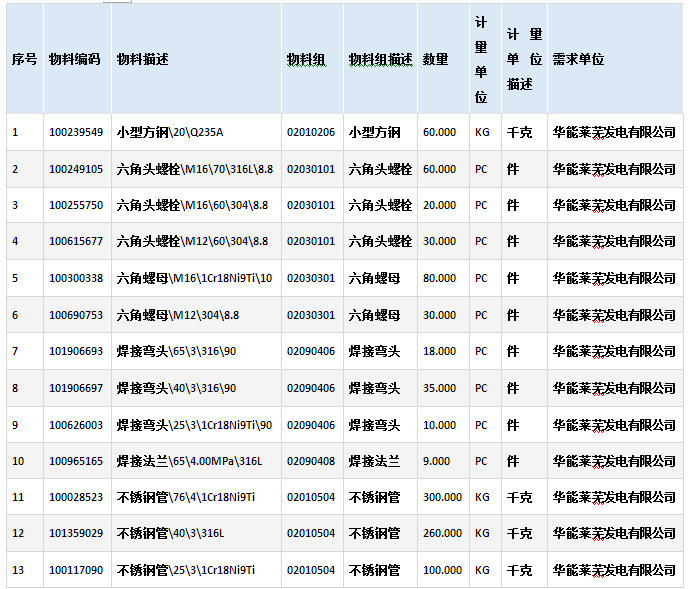Click KG unit in row 1
The height and width of the screenshot is (589, 691).
pyautogui.click(x=482, y=132)
